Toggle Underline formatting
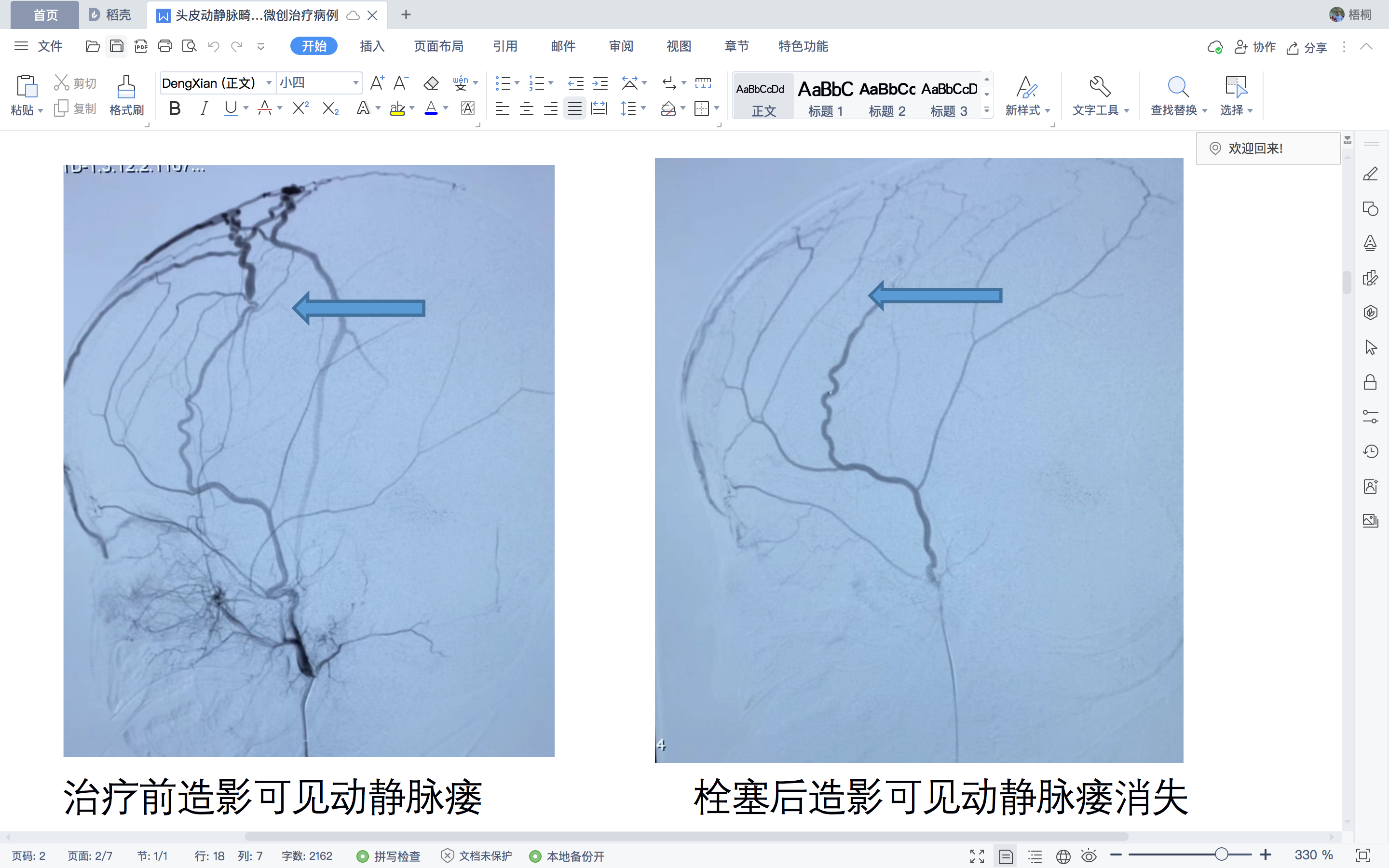The width and height of the screenshot is (1389, 868). pos(231,108)
